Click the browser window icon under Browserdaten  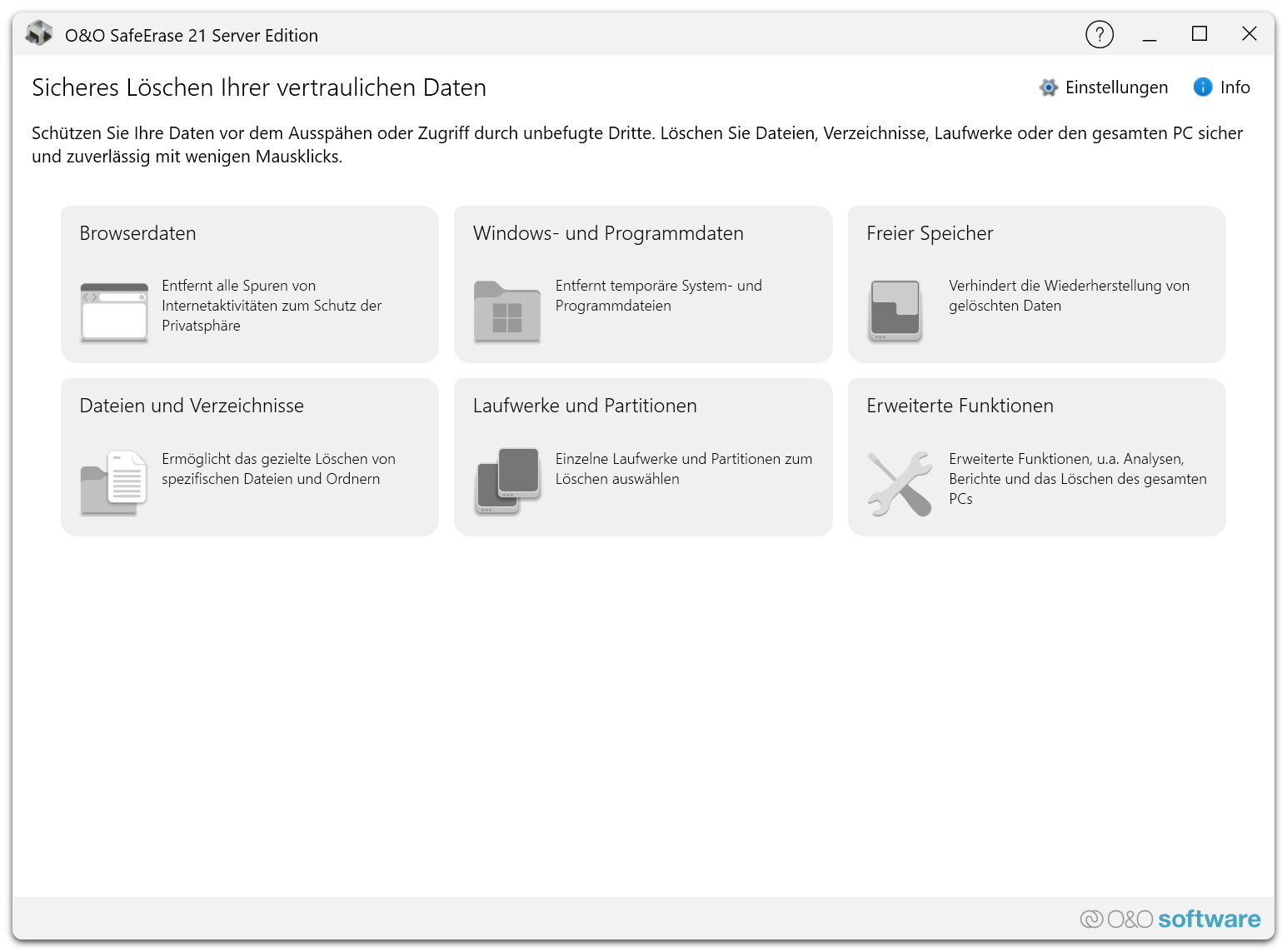tap(114, 312)
